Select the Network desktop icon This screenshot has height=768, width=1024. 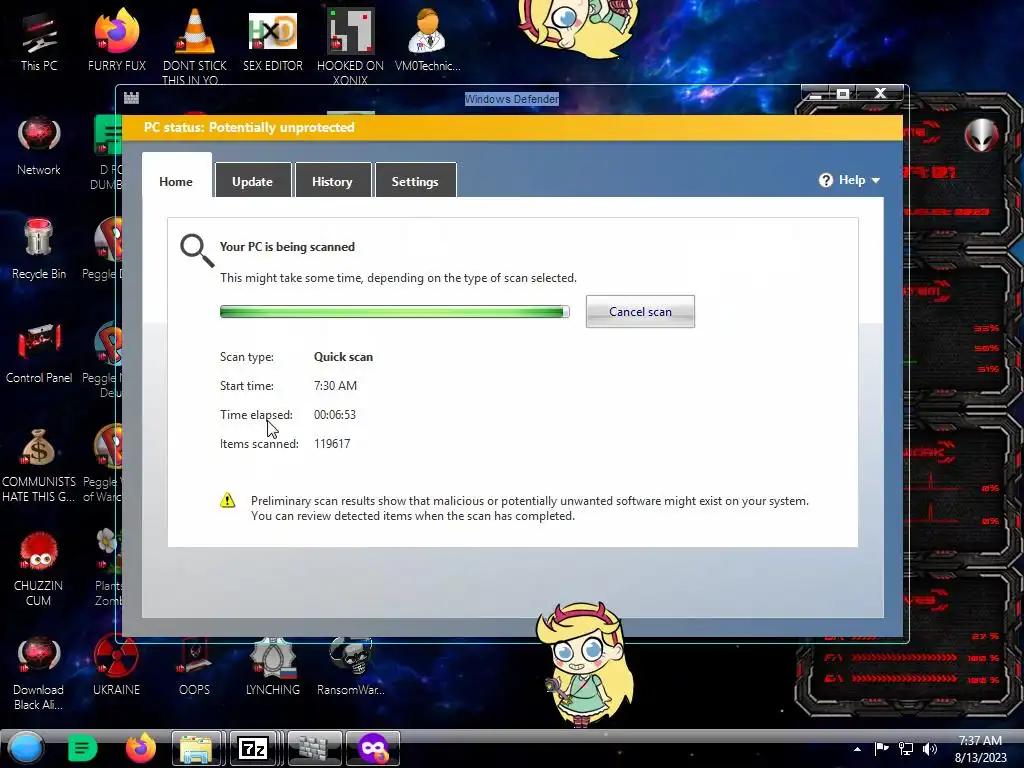39,146
